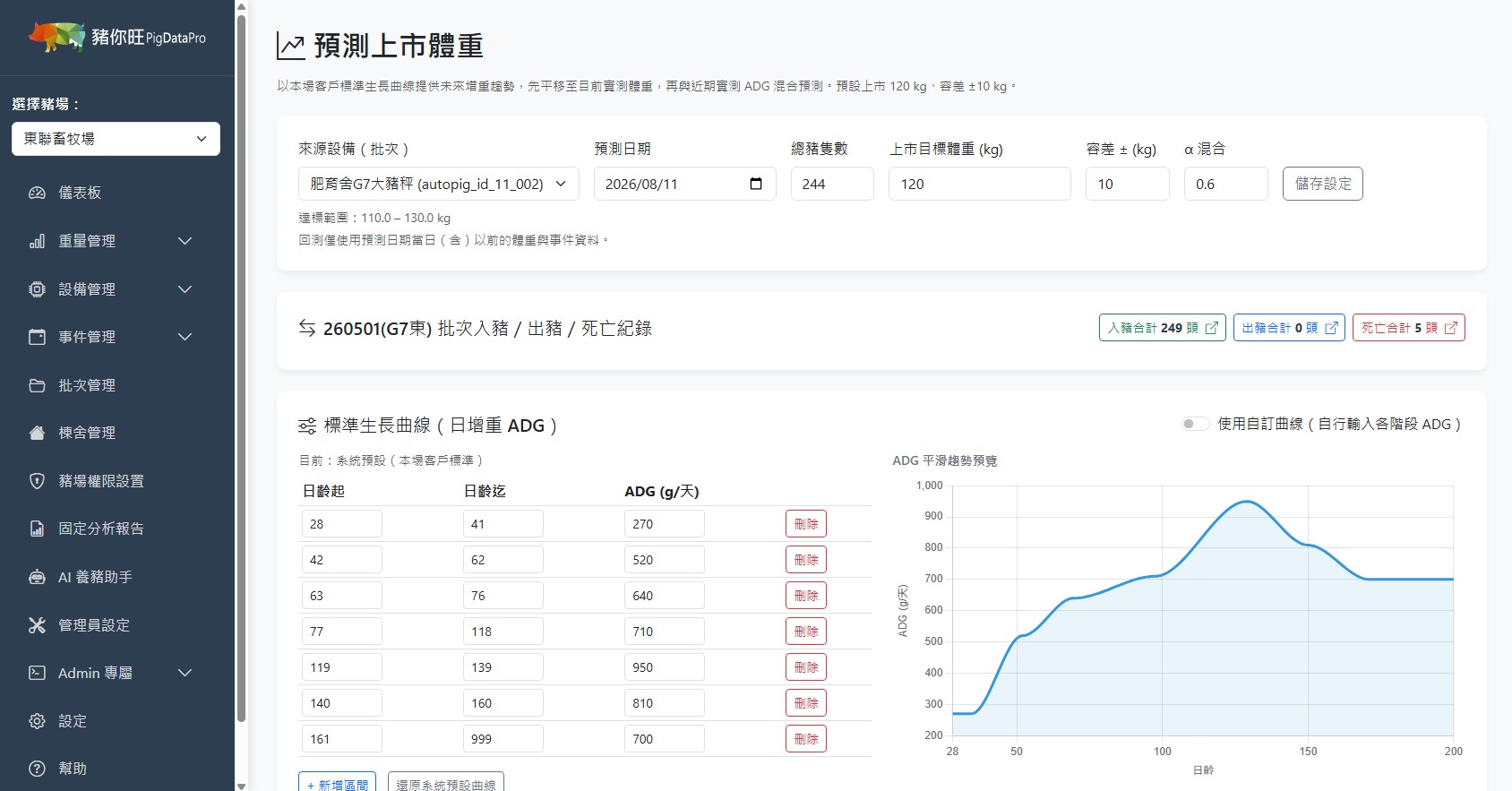Expand the 重量管理 menu chevron

185,241
